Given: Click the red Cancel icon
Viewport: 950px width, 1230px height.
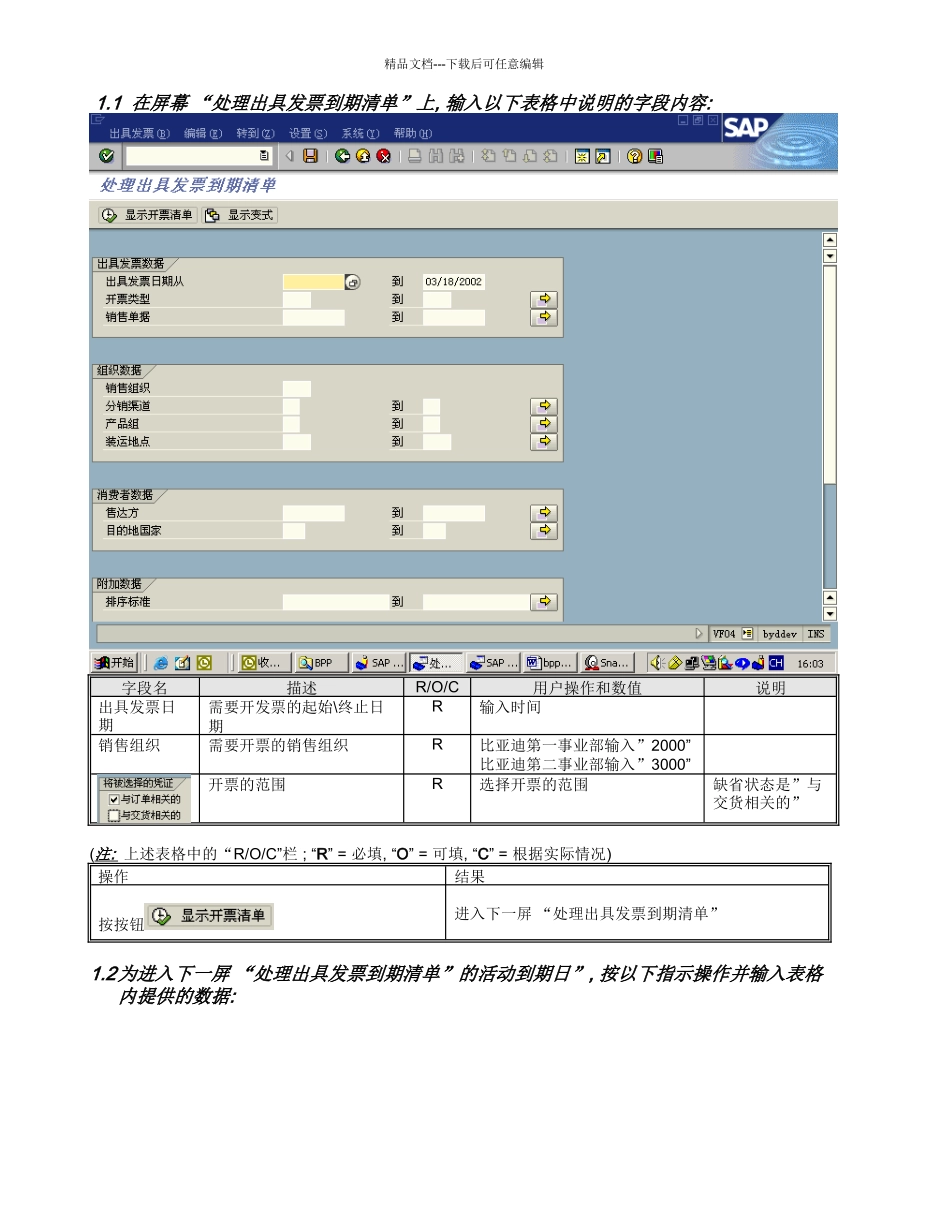Looking at the screenshot, I should tap(384, 156).
